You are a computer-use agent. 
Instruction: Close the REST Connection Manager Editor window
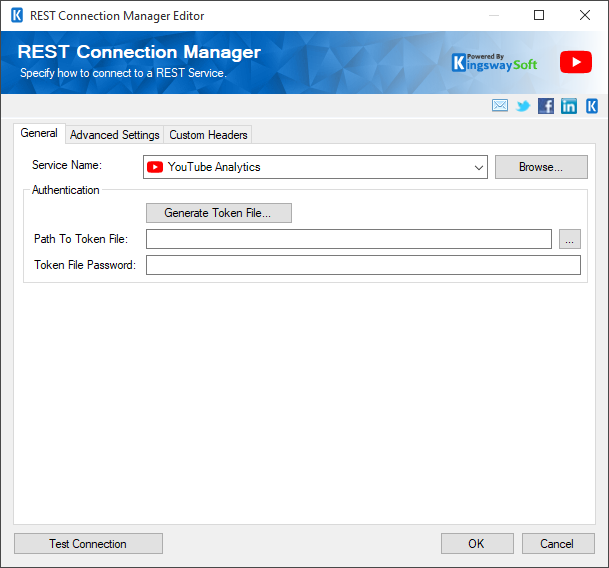585,16
